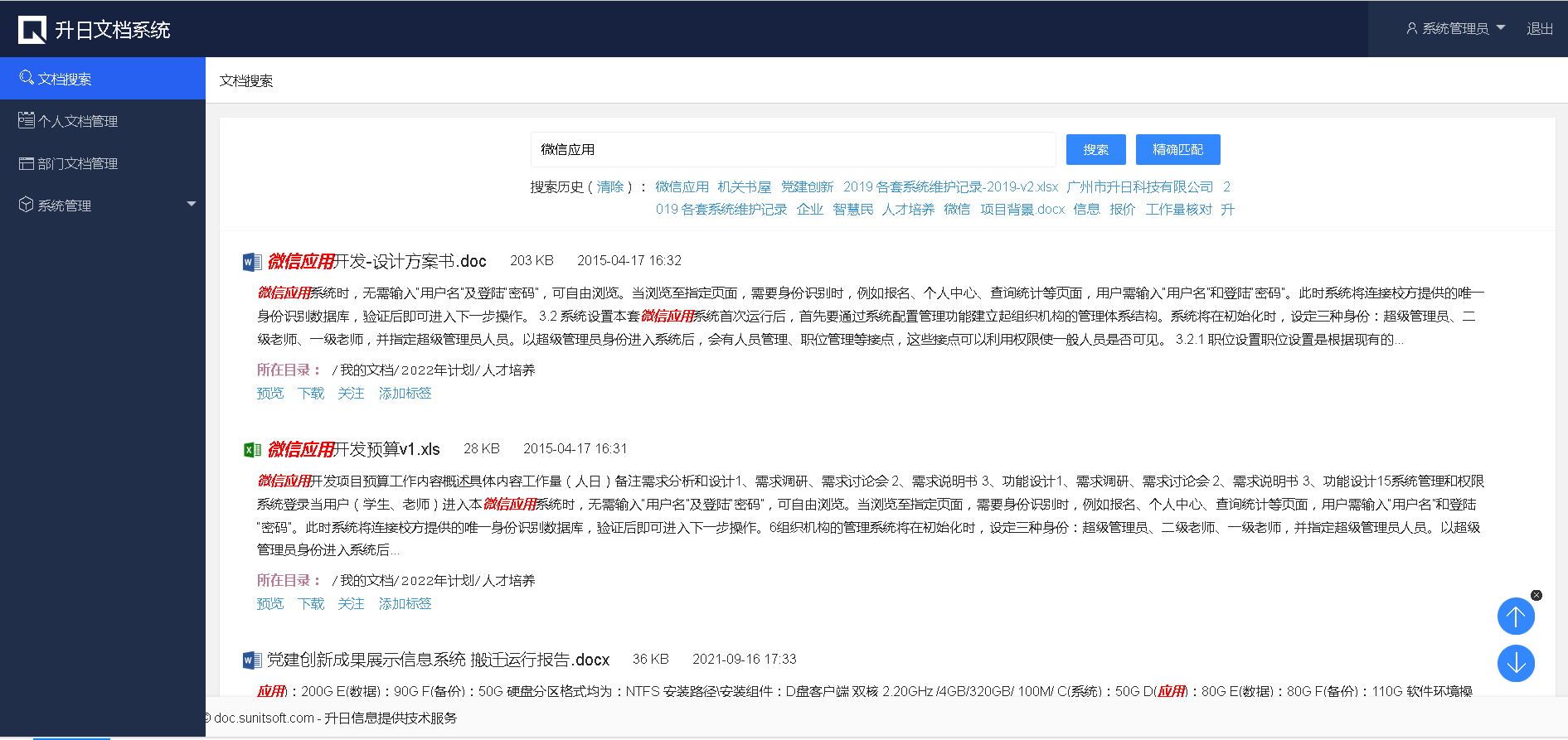Select history keyword 微信应用
This screenshot has height=740, width=1568.
click(682, 187)
